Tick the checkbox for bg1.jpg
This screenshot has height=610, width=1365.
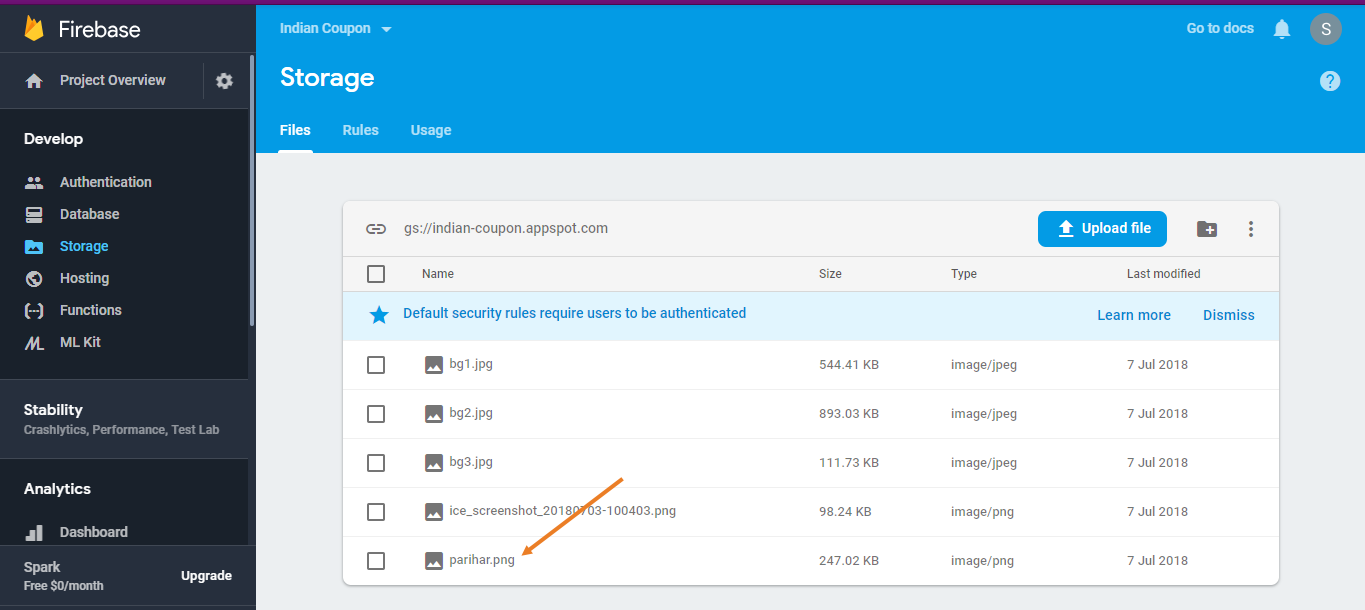point(376,365)
